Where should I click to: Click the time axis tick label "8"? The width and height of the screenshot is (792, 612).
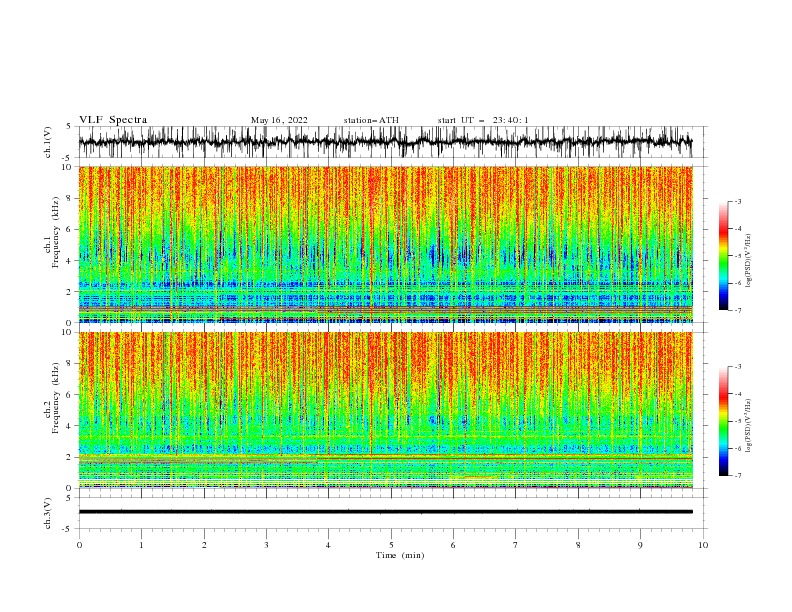click(578, 545)
